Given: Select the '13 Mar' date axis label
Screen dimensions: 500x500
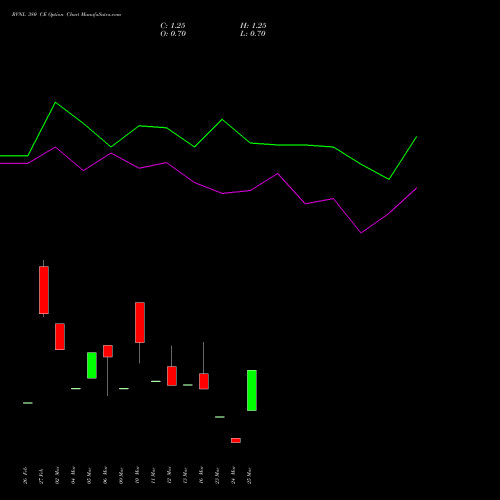Looking at the screenshot, I should [x=185, y=476].
